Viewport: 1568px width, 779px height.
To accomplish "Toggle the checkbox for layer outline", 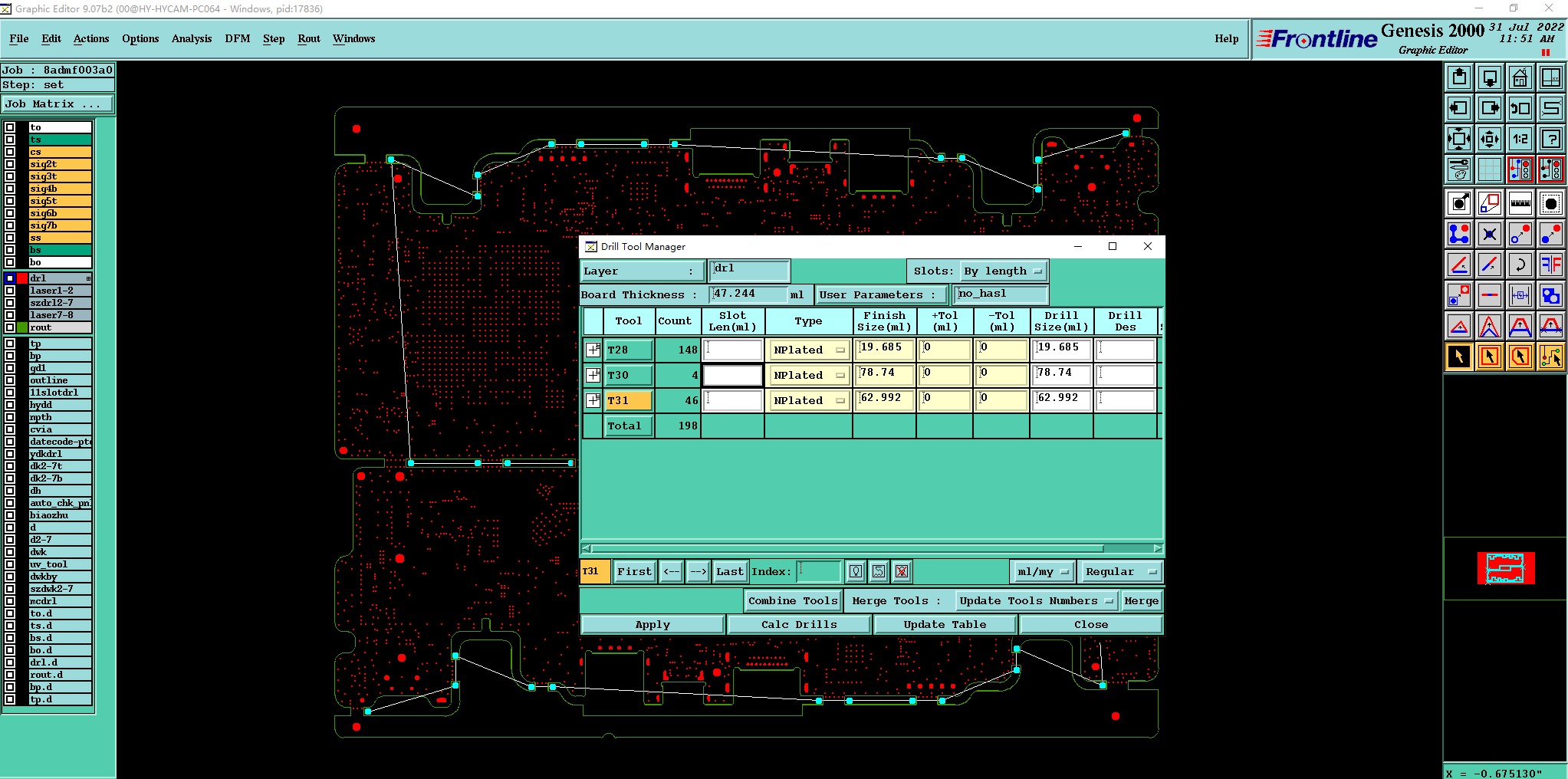I will click(10, 380).
